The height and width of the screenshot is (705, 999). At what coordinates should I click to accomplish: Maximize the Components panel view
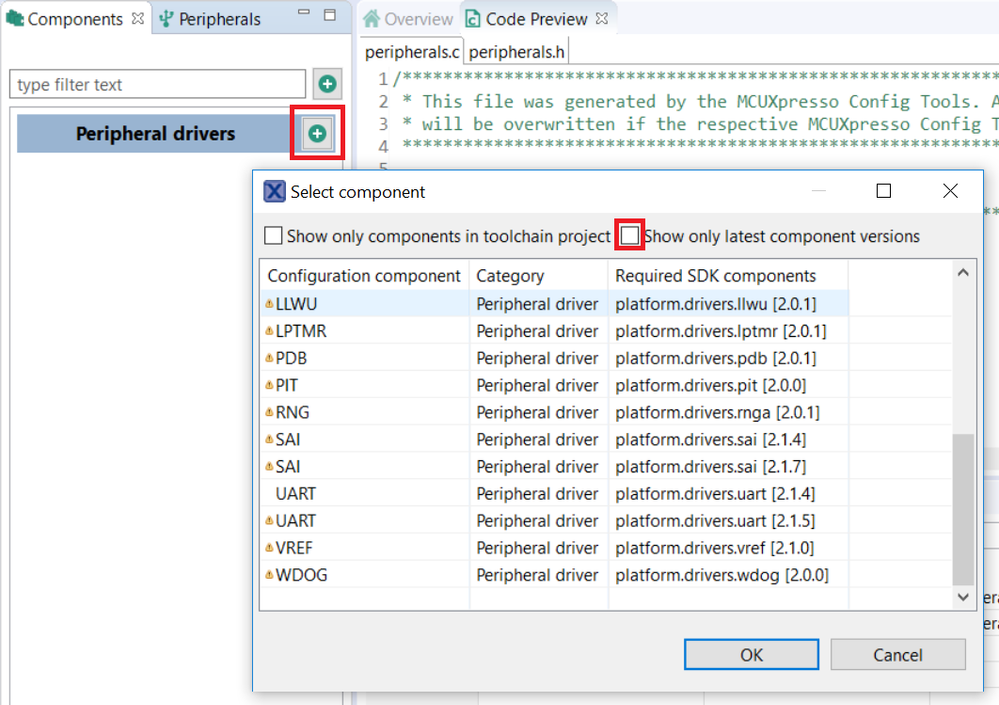(329, 15)
